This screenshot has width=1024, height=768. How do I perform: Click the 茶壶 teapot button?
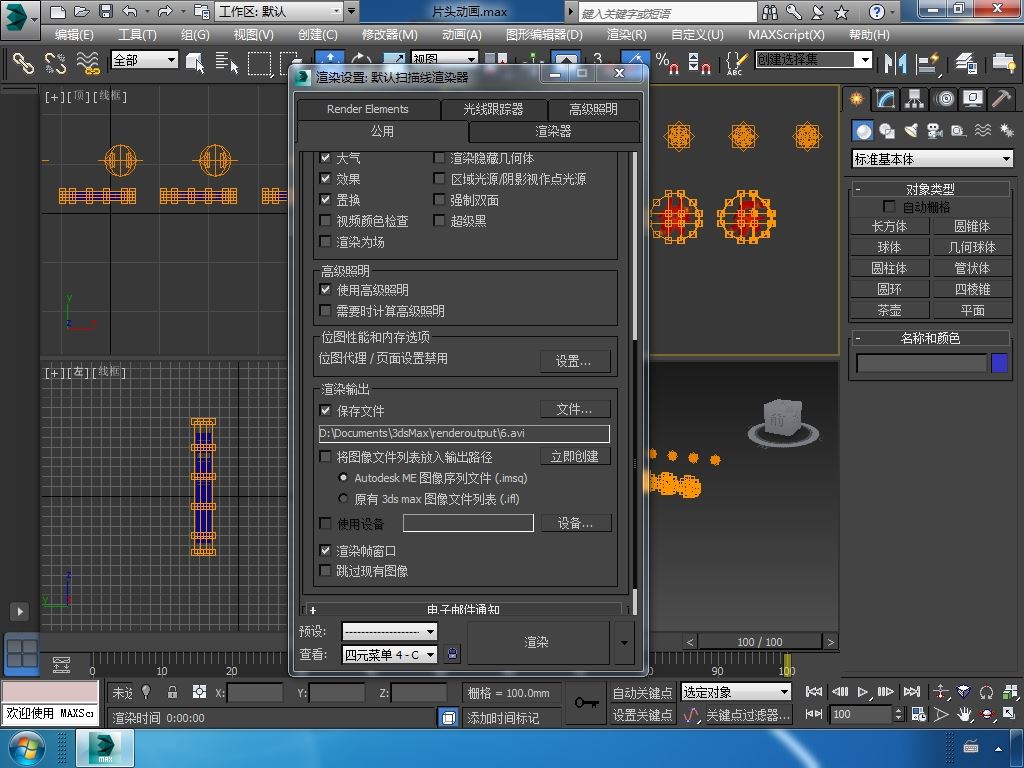click(889, 310)
